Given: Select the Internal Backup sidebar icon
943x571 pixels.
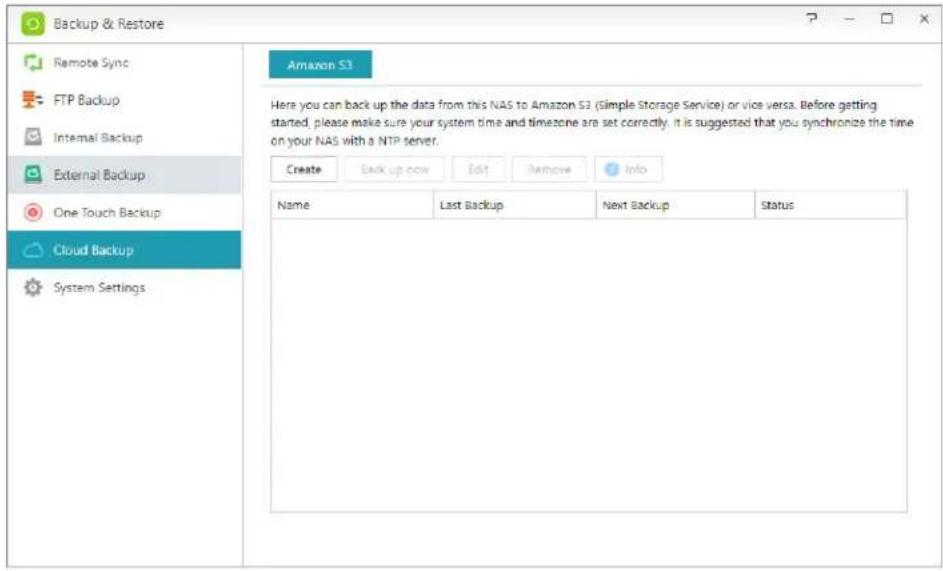Looking at the screenshot, I should tap(32, 137).
